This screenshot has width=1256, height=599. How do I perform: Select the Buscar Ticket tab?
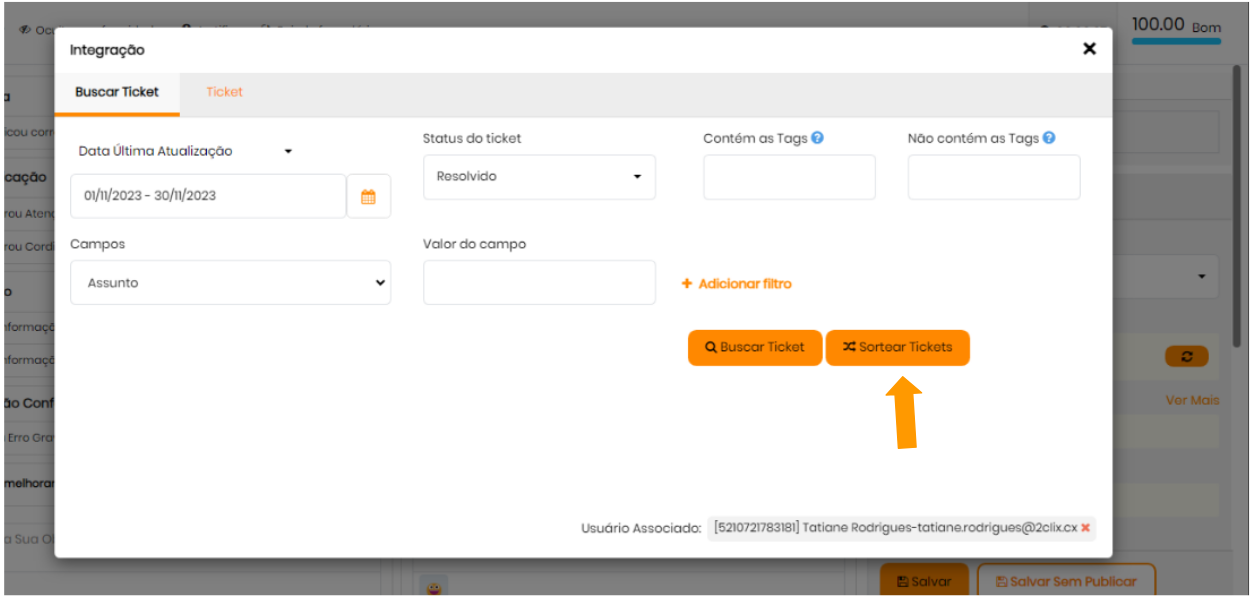point(117,92)
